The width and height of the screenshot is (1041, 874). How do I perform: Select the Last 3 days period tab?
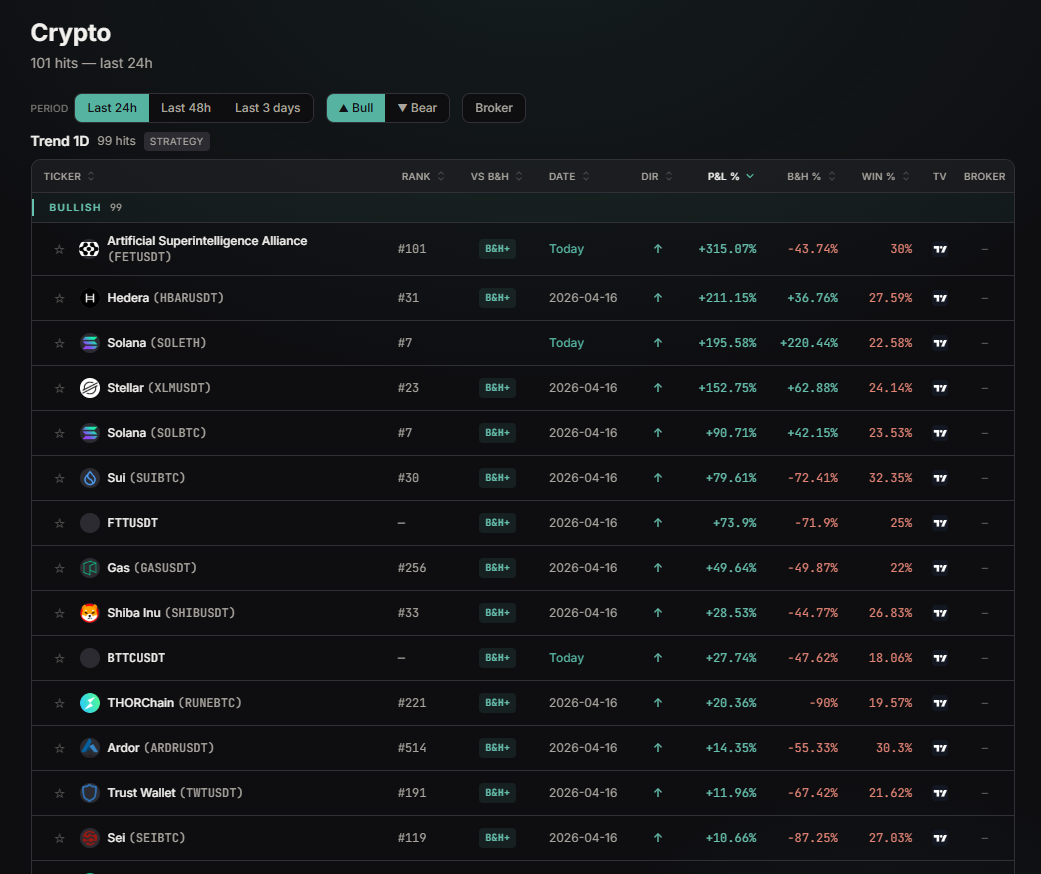point(268,108)
